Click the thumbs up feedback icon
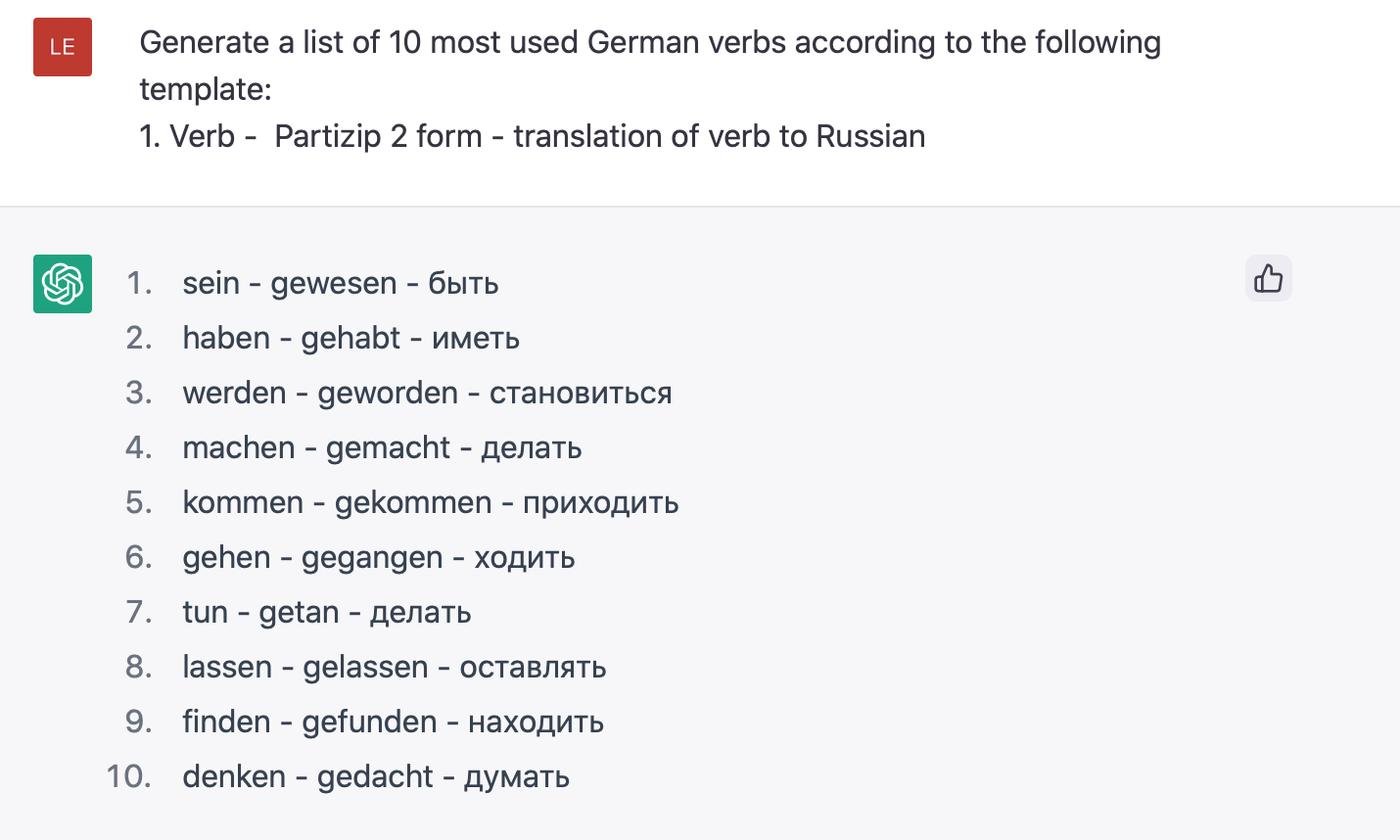 click(1268, 278)
